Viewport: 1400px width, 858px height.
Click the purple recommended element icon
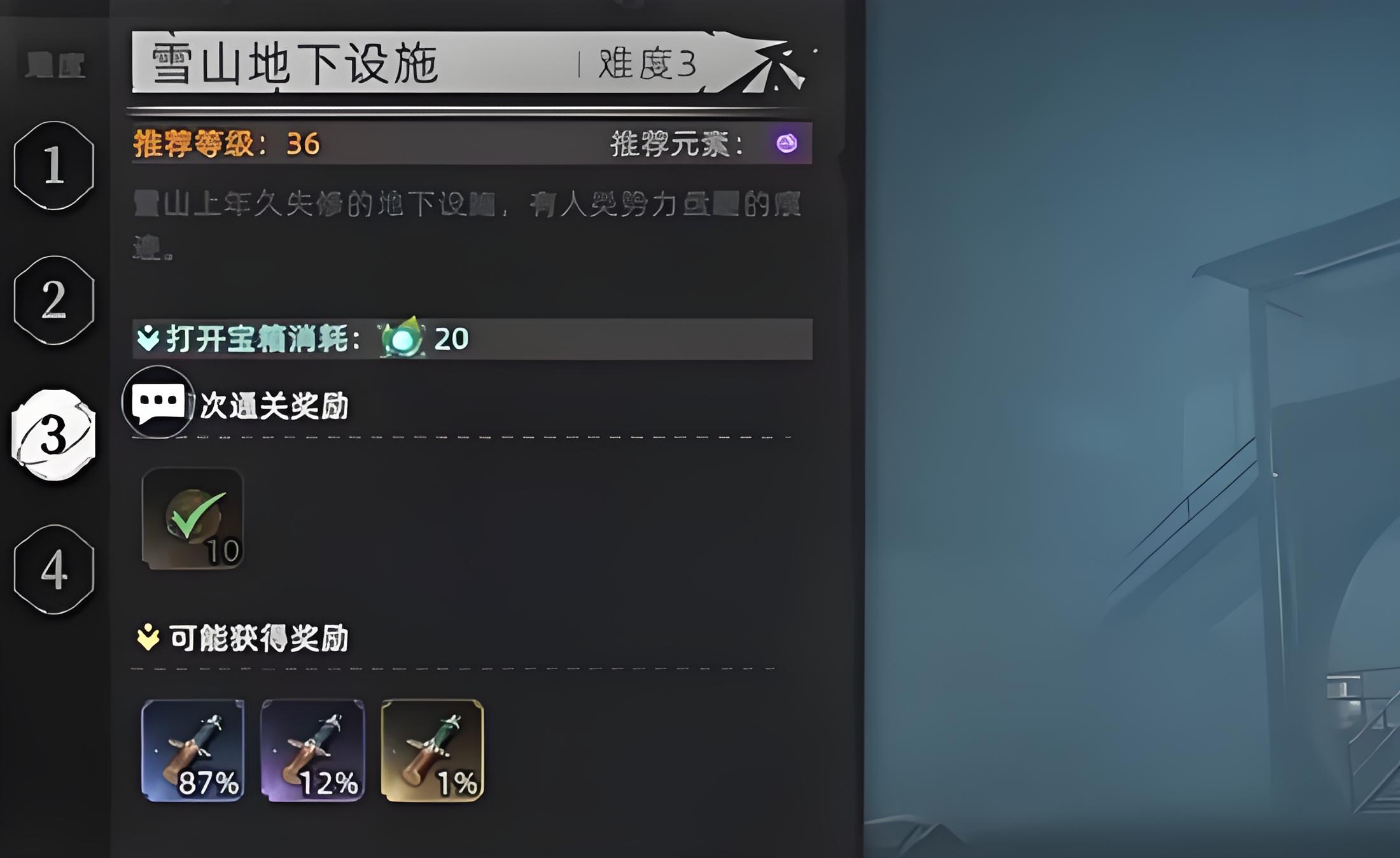pos(787,143)
